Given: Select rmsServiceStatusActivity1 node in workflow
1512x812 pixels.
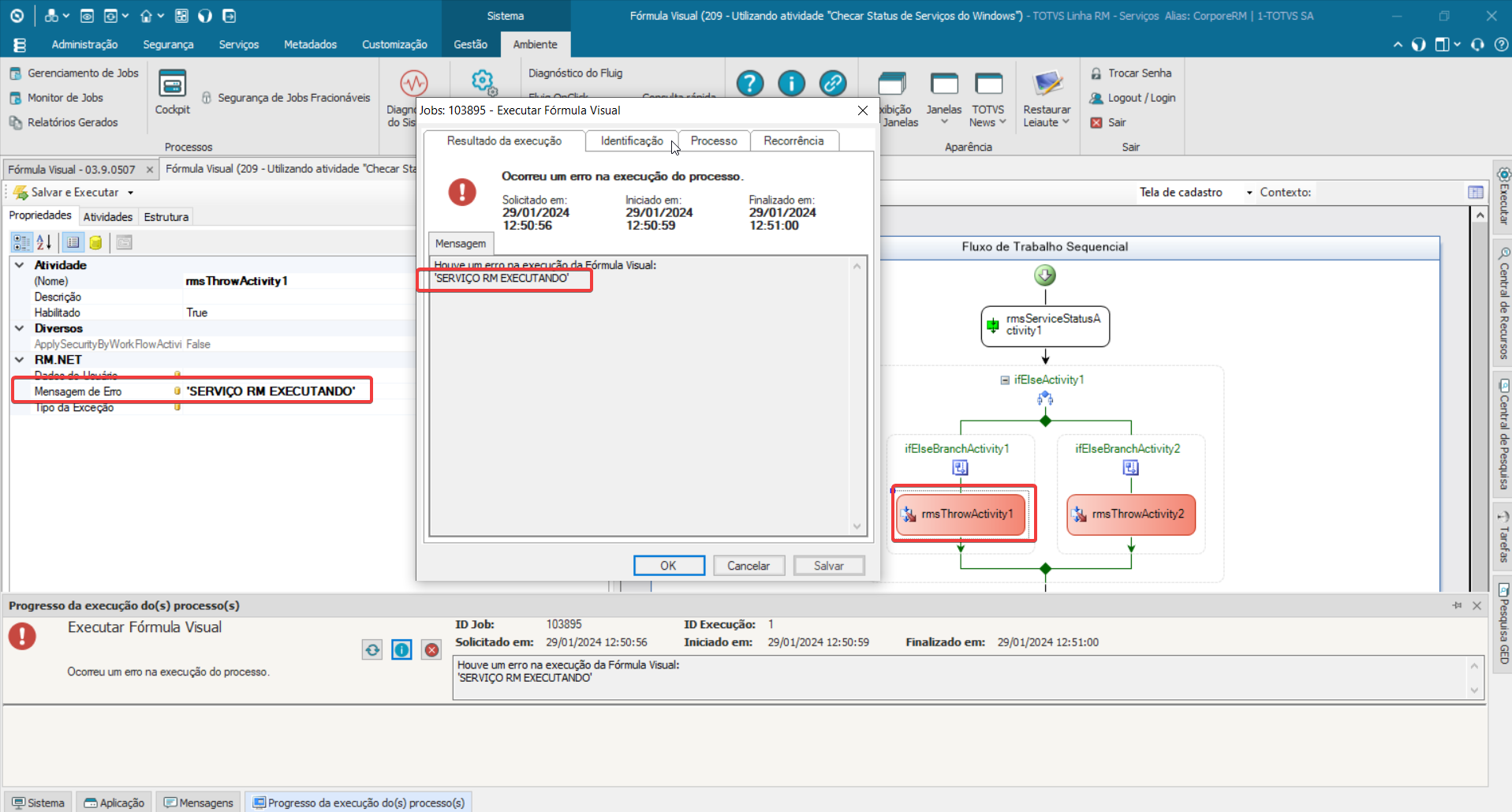Looking at the screenshot, I should click(1045, 325).
